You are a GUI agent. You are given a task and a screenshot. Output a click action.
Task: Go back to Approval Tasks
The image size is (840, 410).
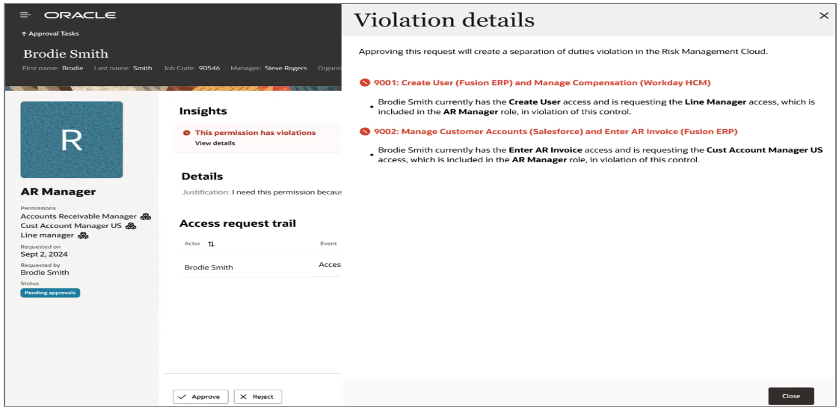click(x=50, y=33)
